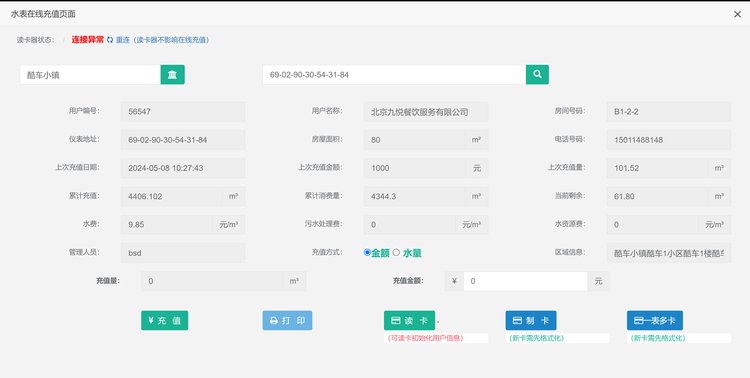Image resolution: width=750 pixels, height=378 pixels.
Task: Click the 读卡 read card button
Action: 409,321
